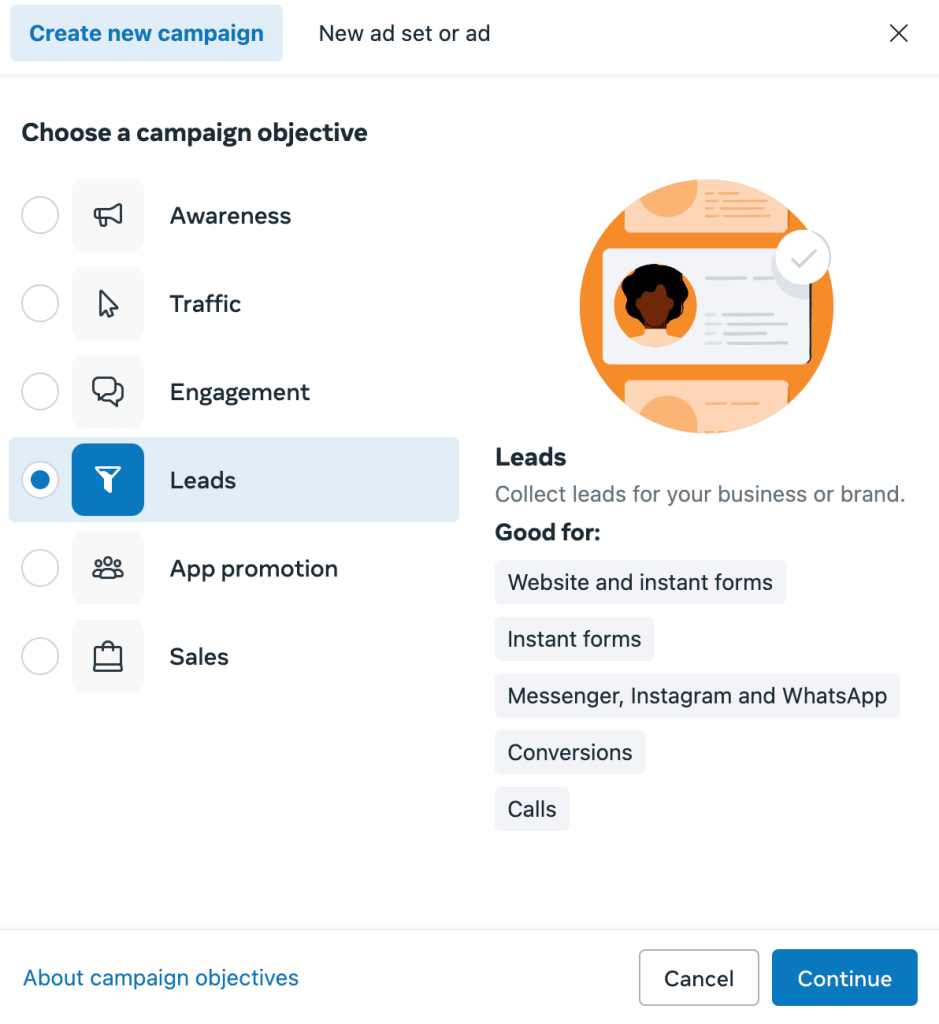Click the Leads funnel icon
The image size is (939, 1024).
[108, 479]
